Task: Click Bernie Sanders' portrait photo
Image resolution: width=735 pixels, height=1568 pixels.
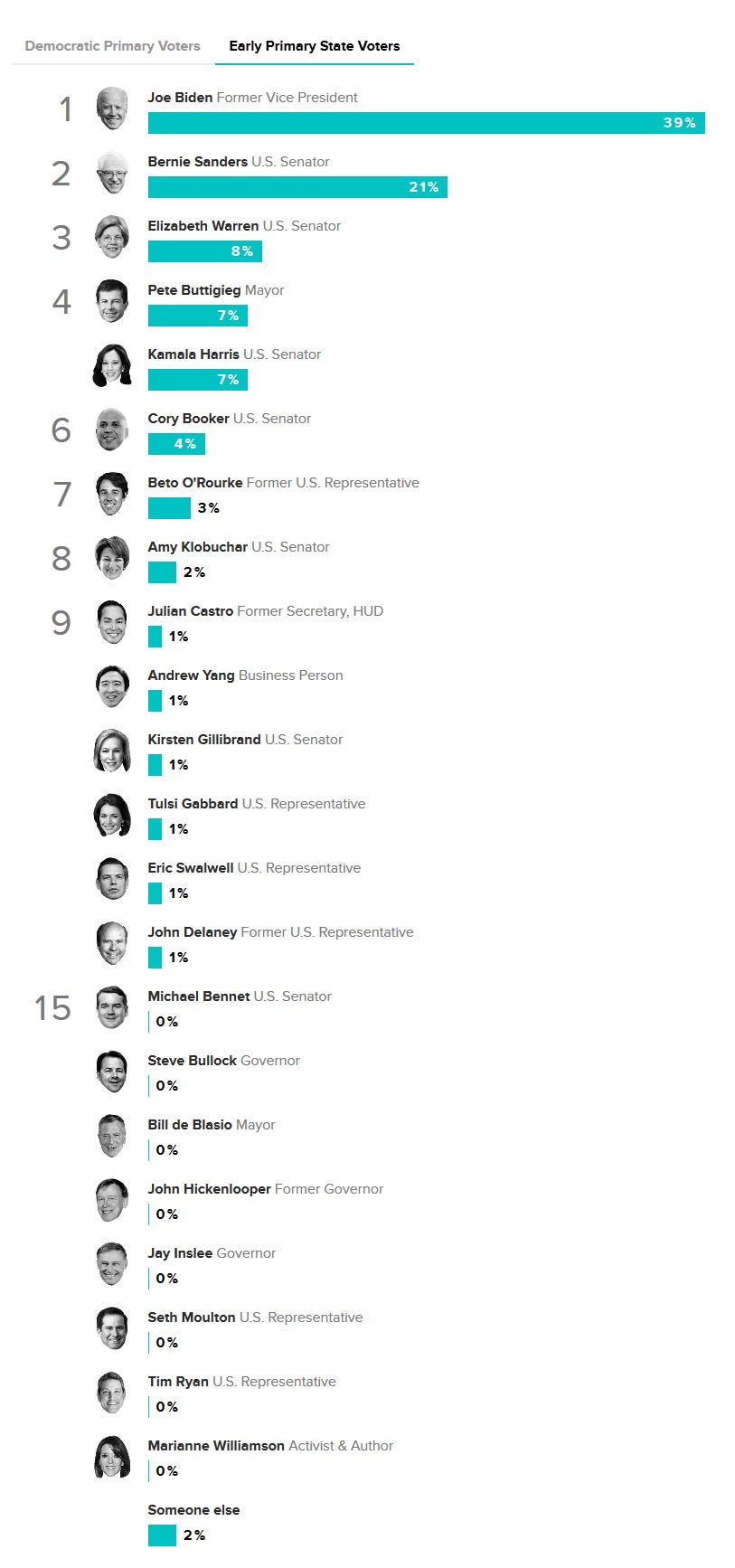Action: tap(112, 173)
